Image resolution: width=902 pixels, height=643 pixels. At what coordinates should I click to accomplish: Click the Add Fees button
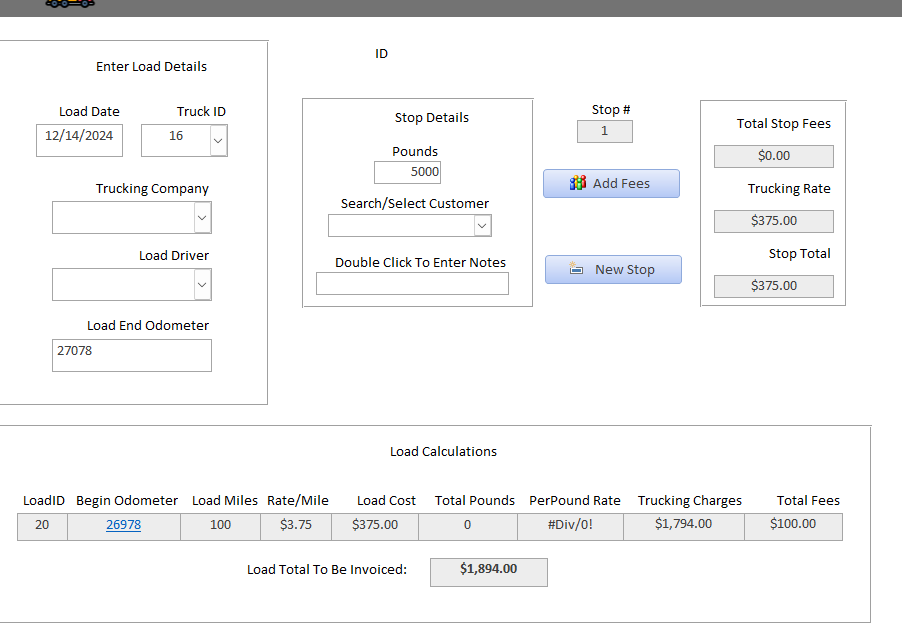[611, 184]
